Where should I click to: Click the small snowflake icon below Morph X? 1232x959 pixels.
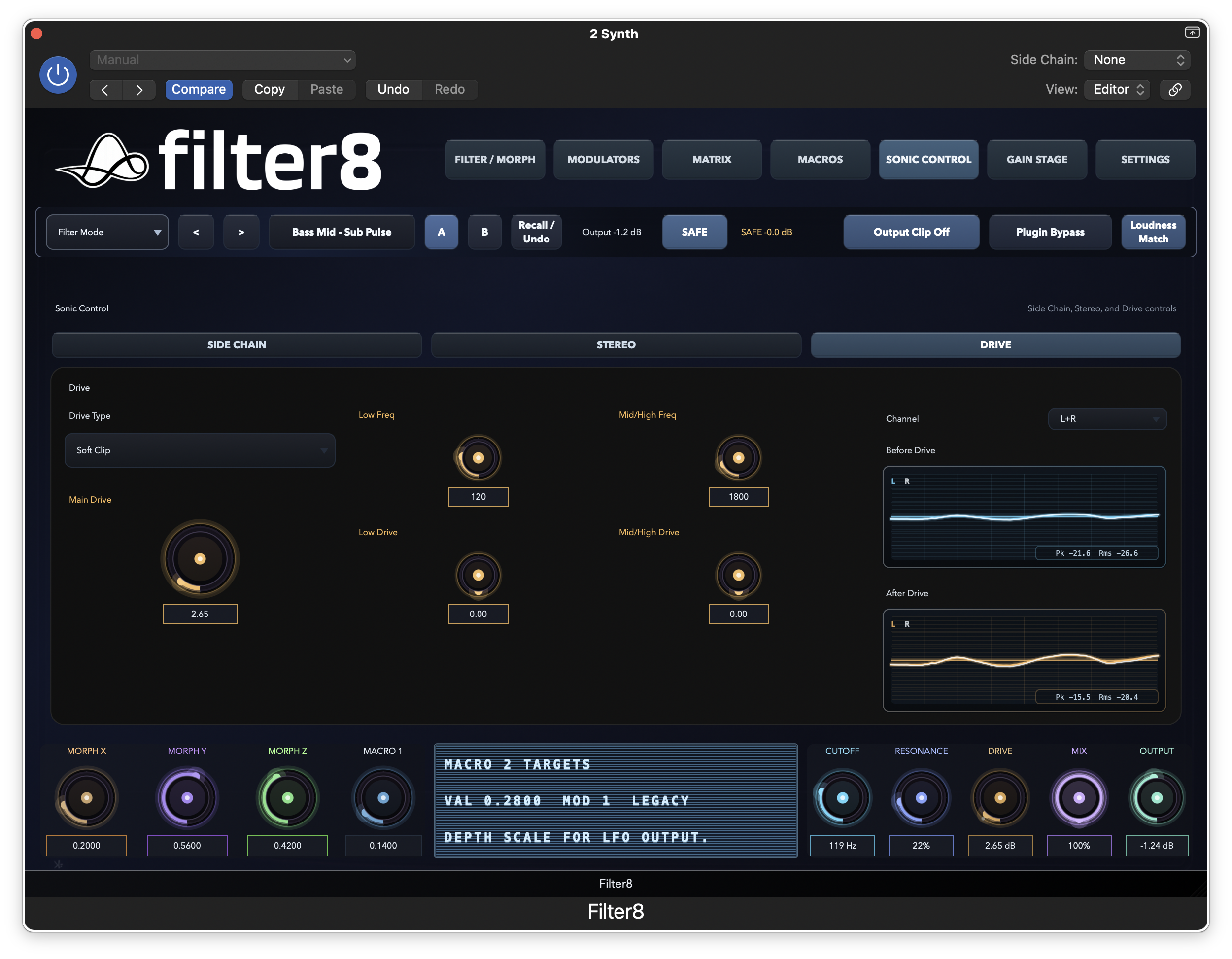(59, 864)
